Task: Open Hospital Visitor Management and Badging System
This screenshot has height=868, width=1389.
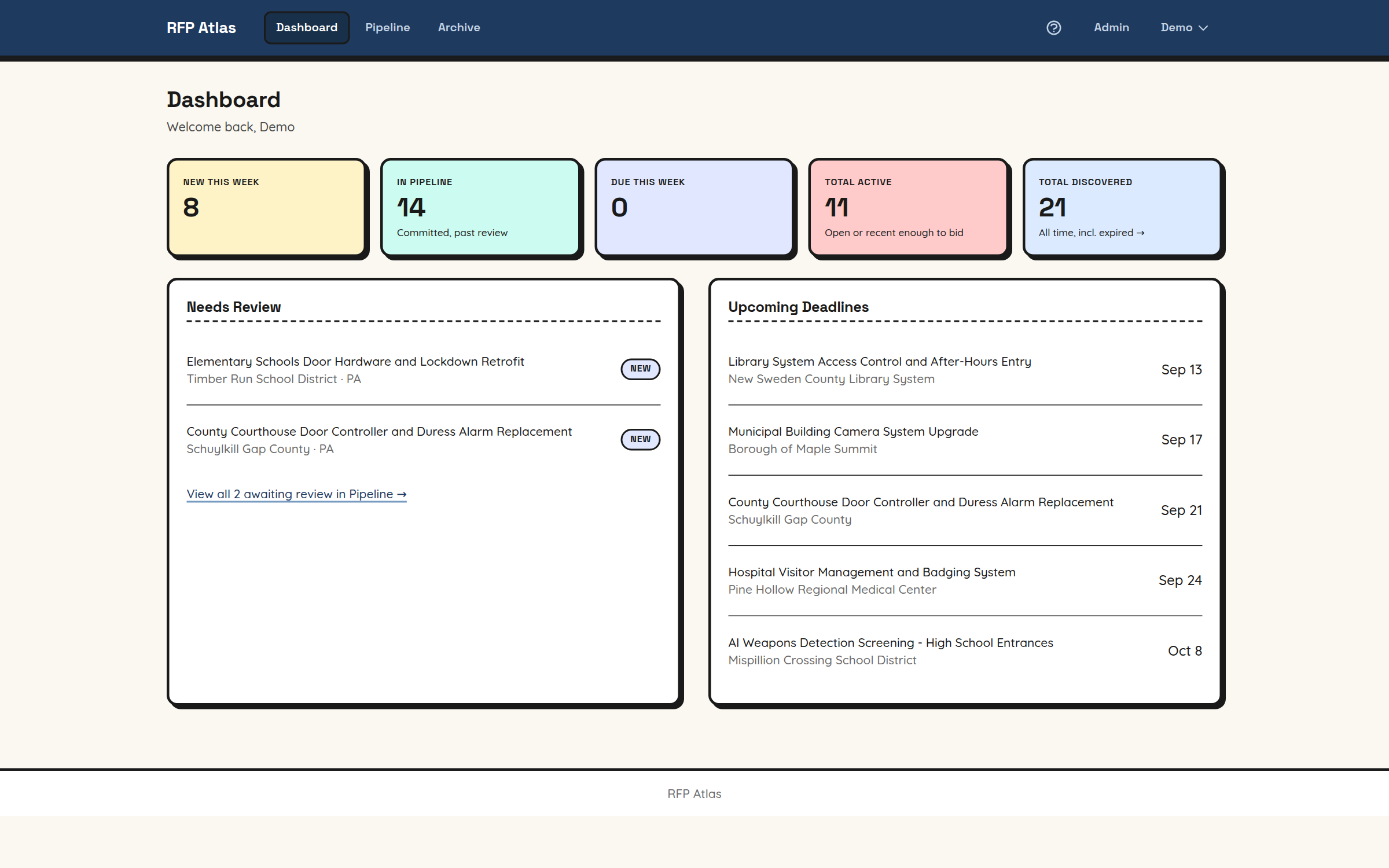Action: tap(965, 580)
